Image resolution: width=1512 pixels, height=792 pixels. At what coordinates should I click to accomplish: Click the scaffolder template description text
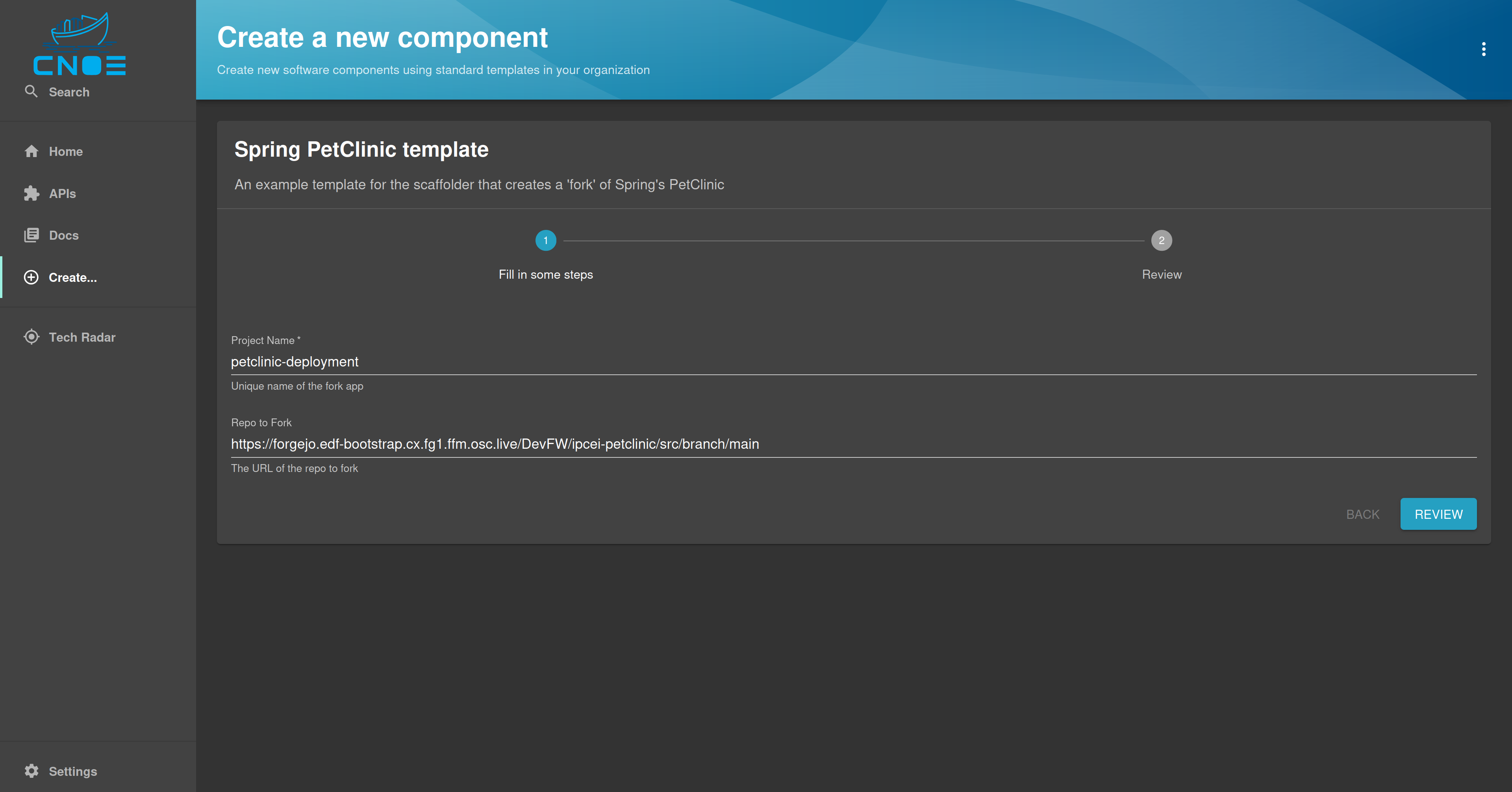click(x=479, y=185)
